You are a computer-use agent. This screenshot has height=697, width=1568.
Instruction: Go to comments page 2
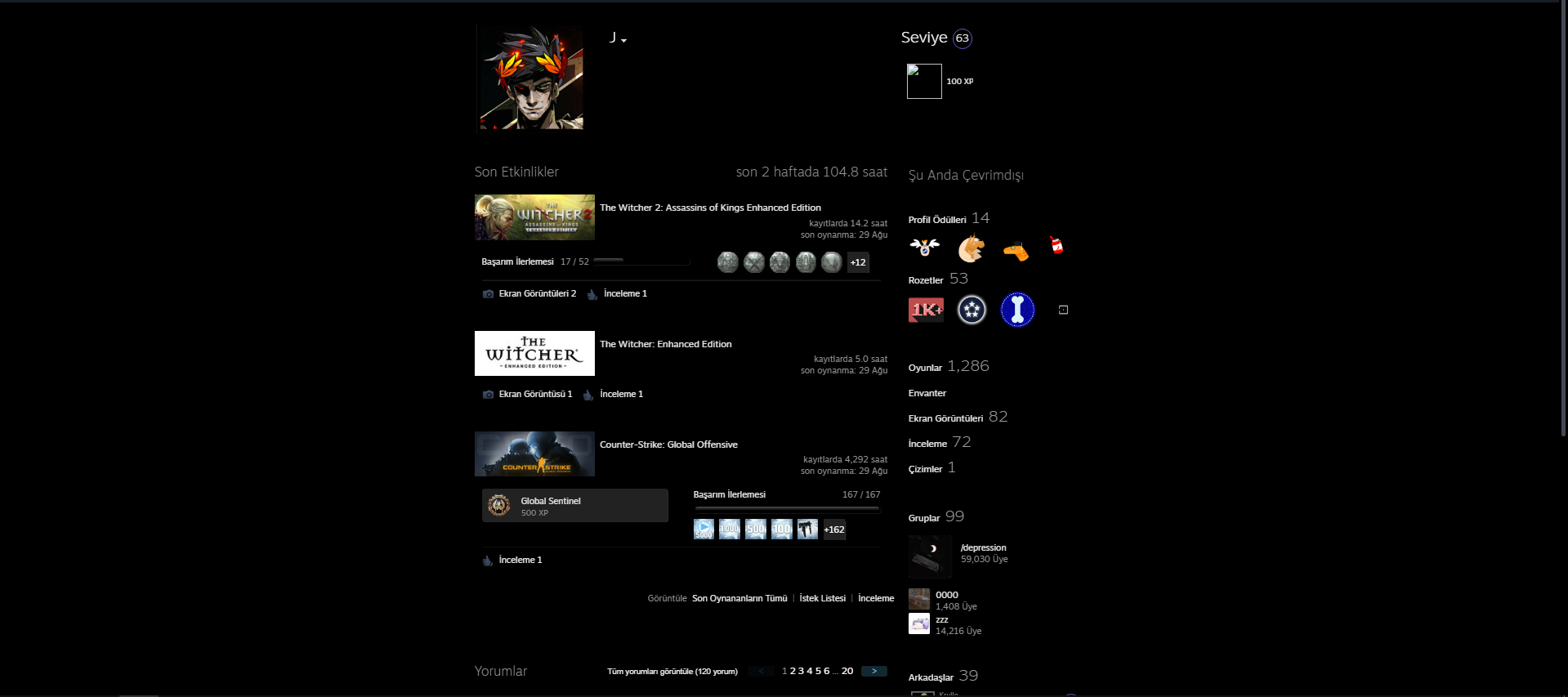(793, 671)
